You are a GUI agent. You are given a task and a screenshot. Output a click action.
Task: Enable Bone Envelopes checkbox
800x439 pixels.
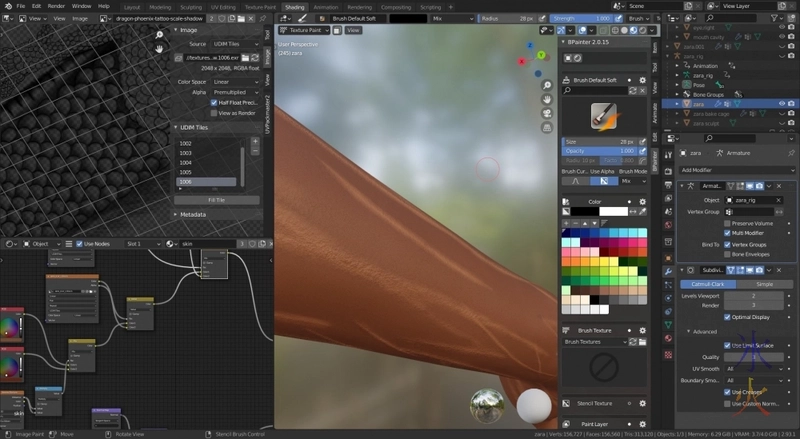click(x=727, y=254)
